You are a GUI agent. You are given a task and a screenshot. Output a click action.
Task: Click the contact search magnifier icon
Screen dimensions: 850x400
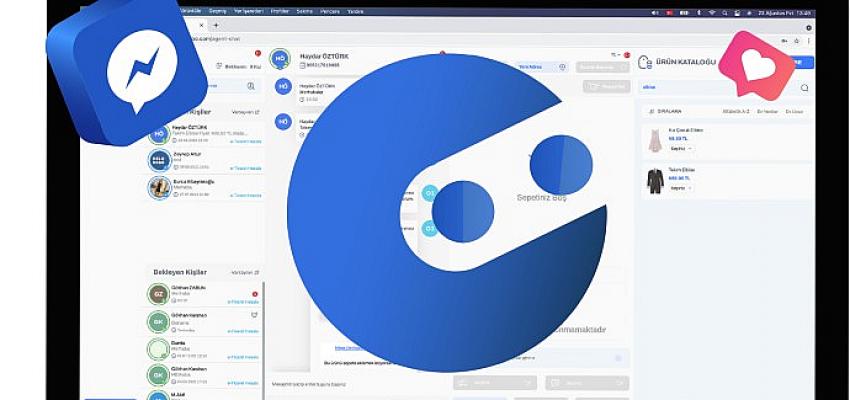click(x=251, y=86)
